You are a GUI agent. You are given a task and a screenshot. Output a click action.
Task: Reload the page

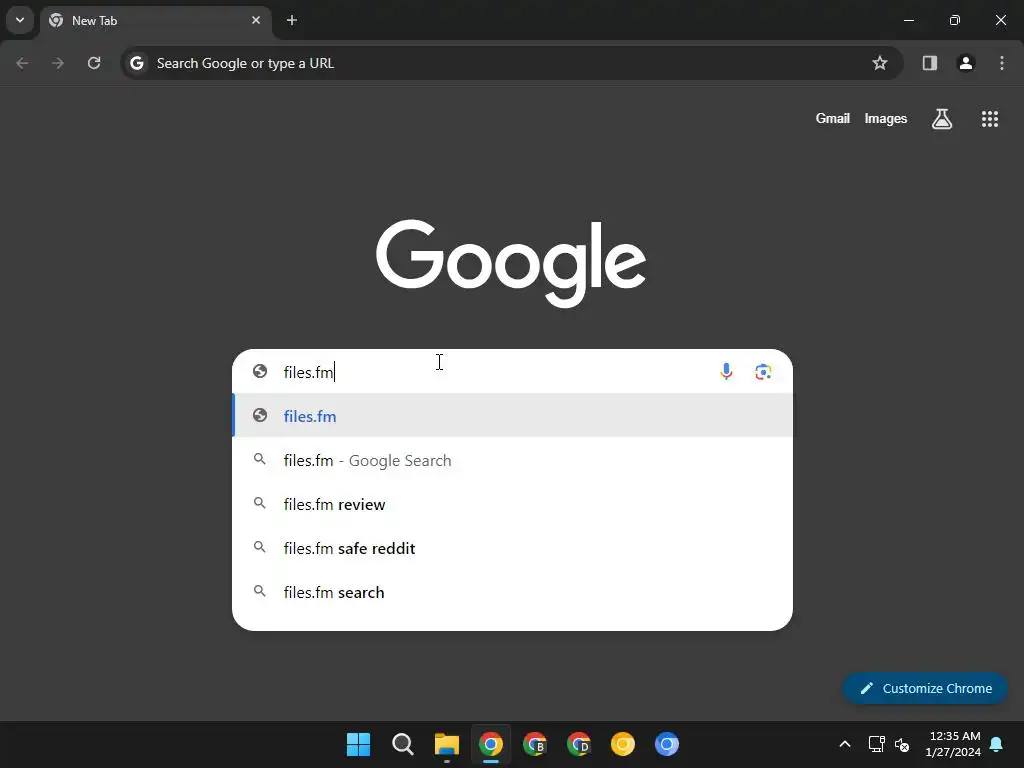click(x=94, y=63)
